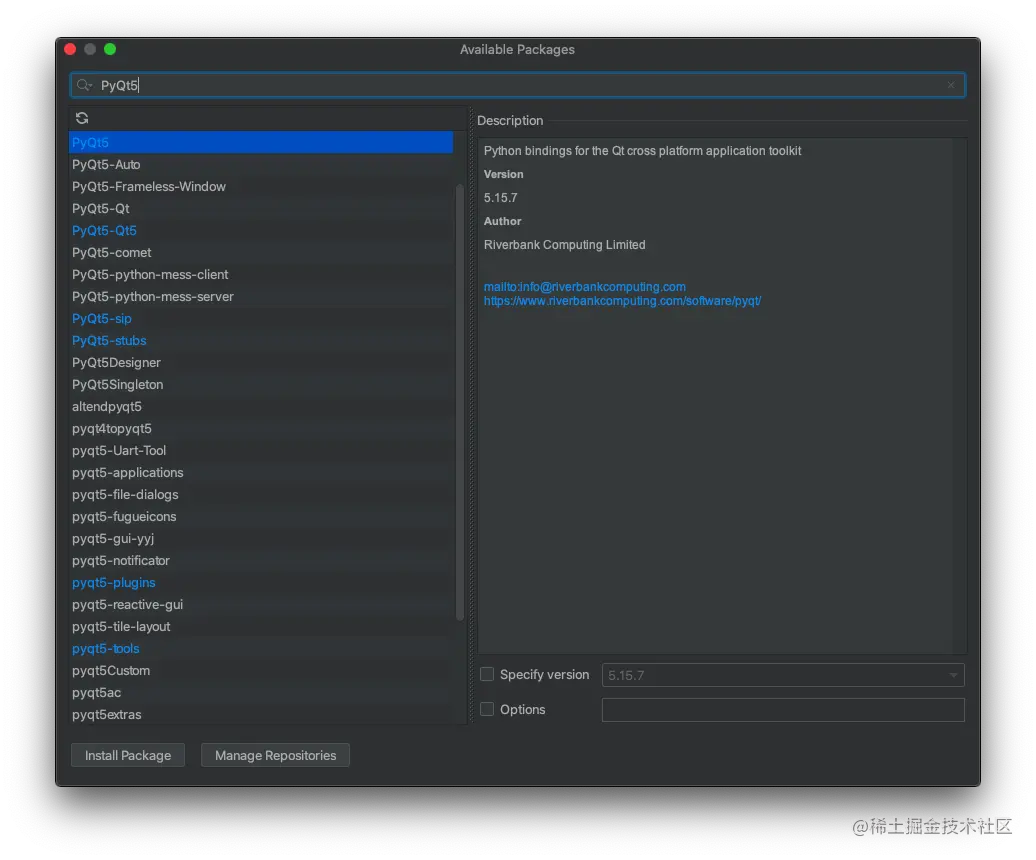1036x860 pixels.
Task: Select the PyQt5-Qt5 package
Action: [262, 231]
